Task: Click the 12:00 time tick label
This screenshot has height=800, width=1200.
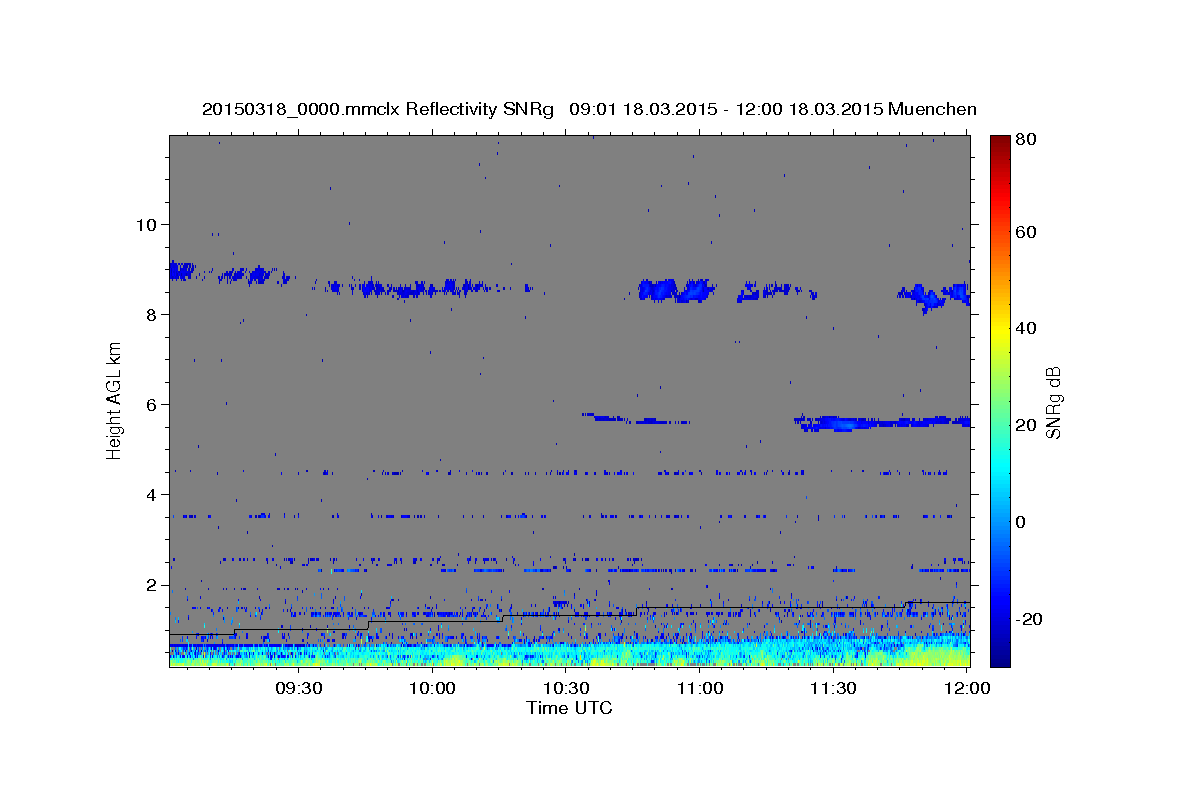Action: pos(967,688)
